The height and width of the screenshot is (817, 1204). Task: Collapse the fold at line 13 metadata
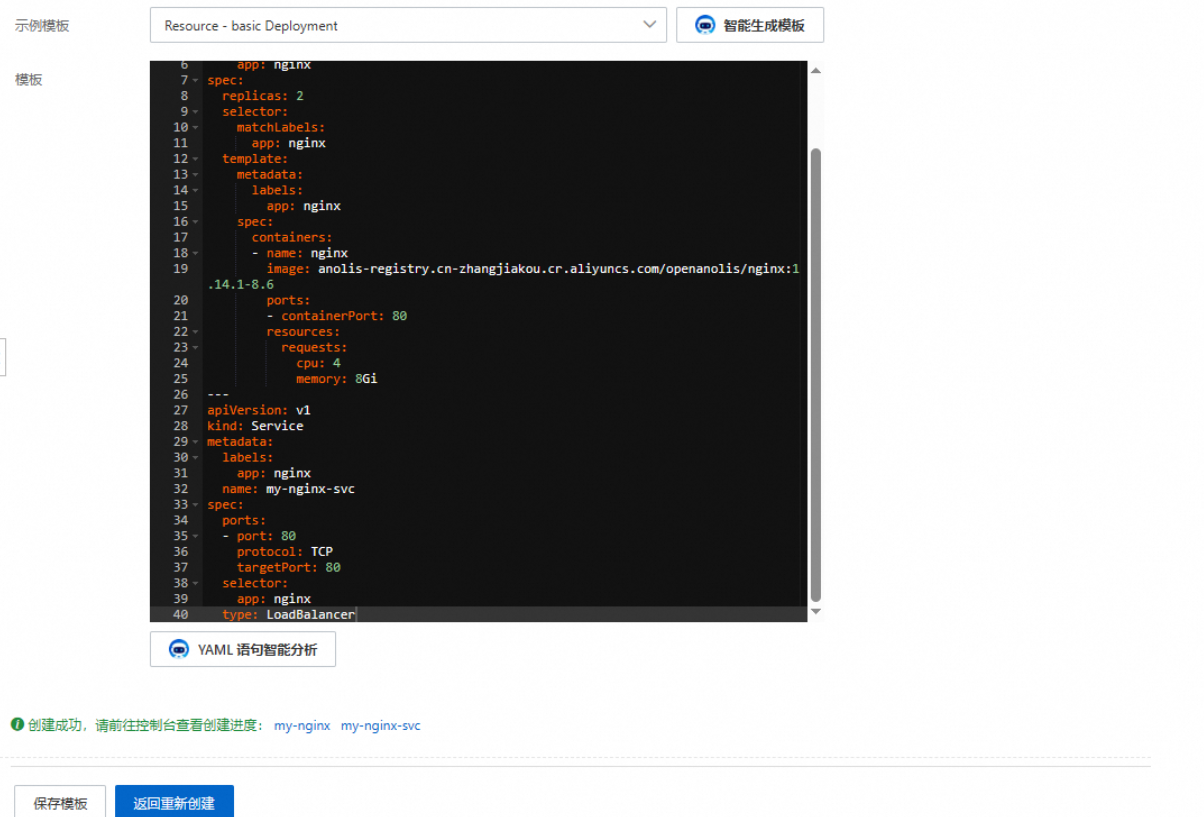(196, 175)
